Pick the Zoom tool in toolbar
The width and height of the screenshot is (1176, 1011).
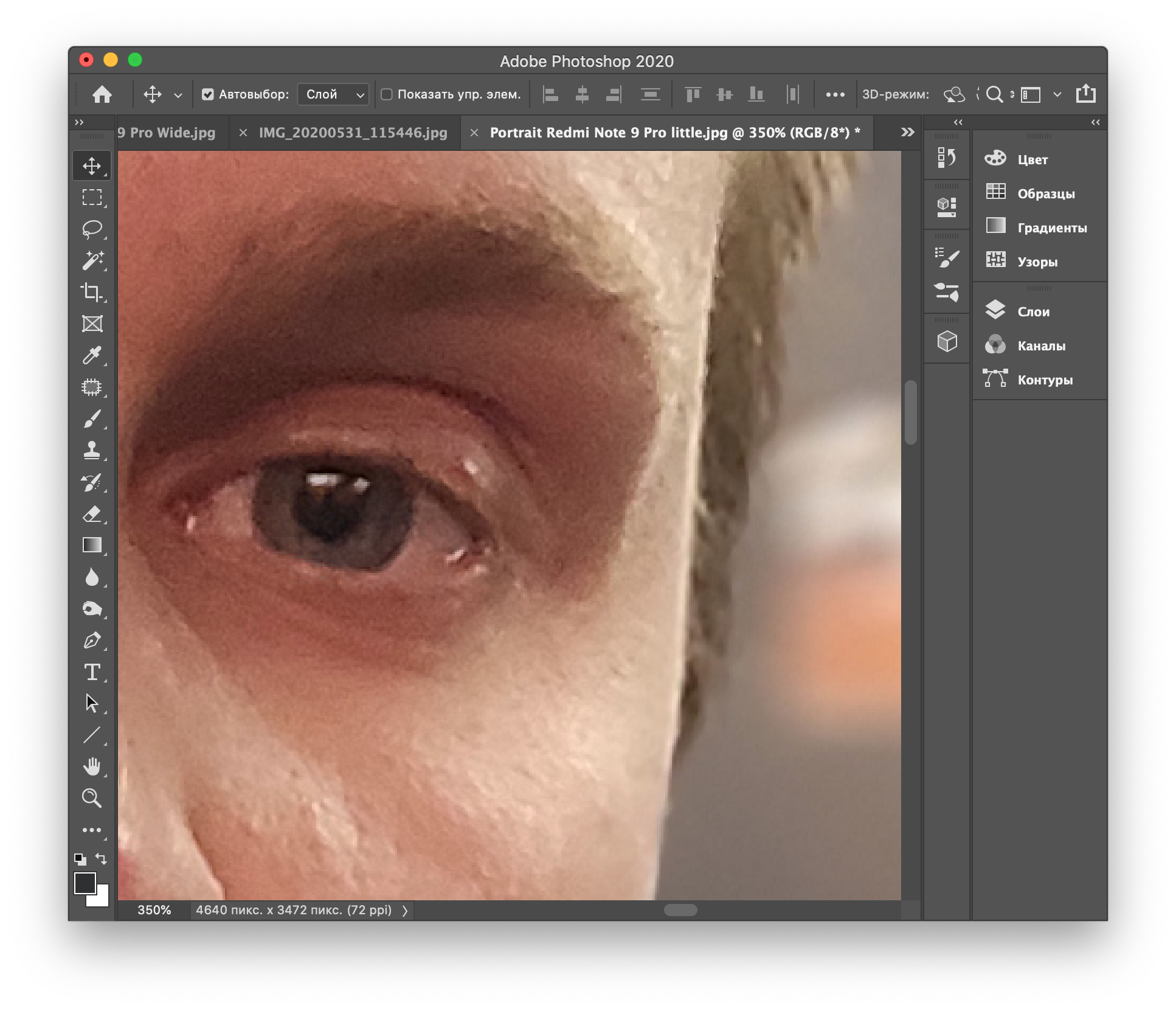click(92, 798)
